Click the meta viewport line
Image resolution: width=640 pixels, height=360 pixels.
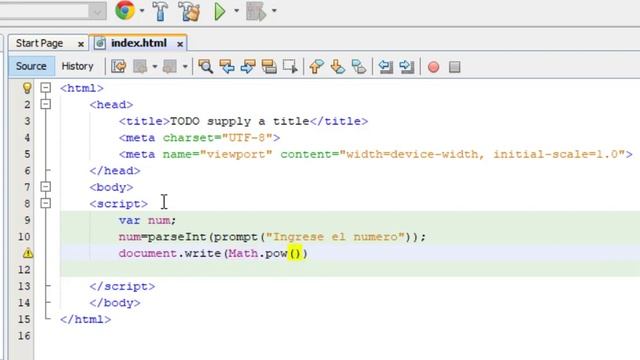376,154
